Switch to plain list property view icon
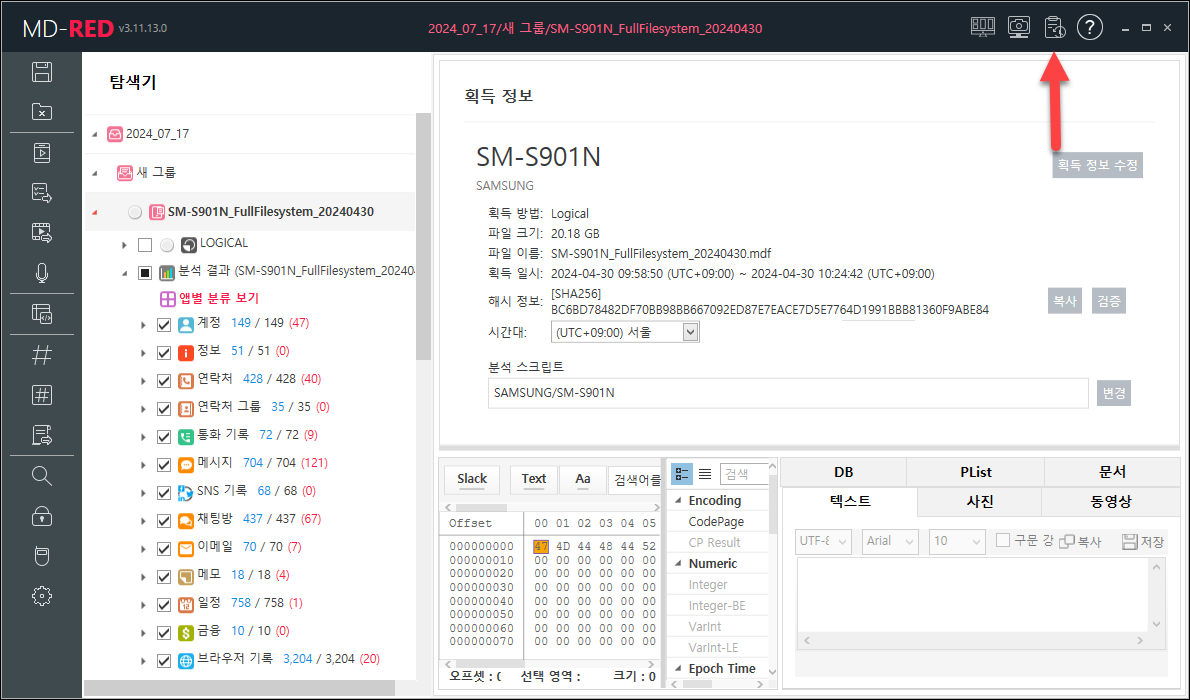The width and height of the screenshot is (1190, 700). point(705,475)
